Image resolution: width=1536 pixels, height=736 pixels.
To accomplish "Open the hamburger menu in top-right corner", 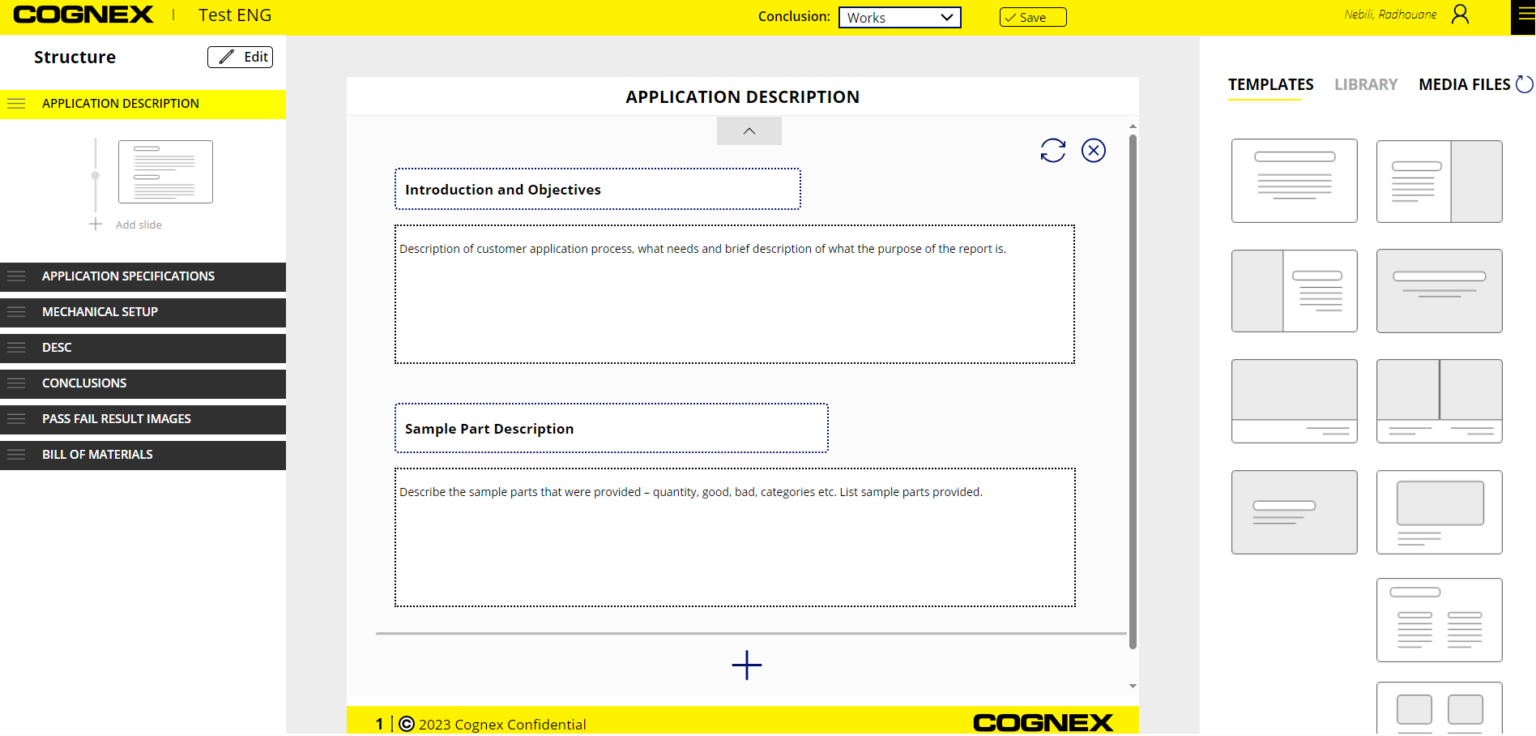I will pos(1524,14).
